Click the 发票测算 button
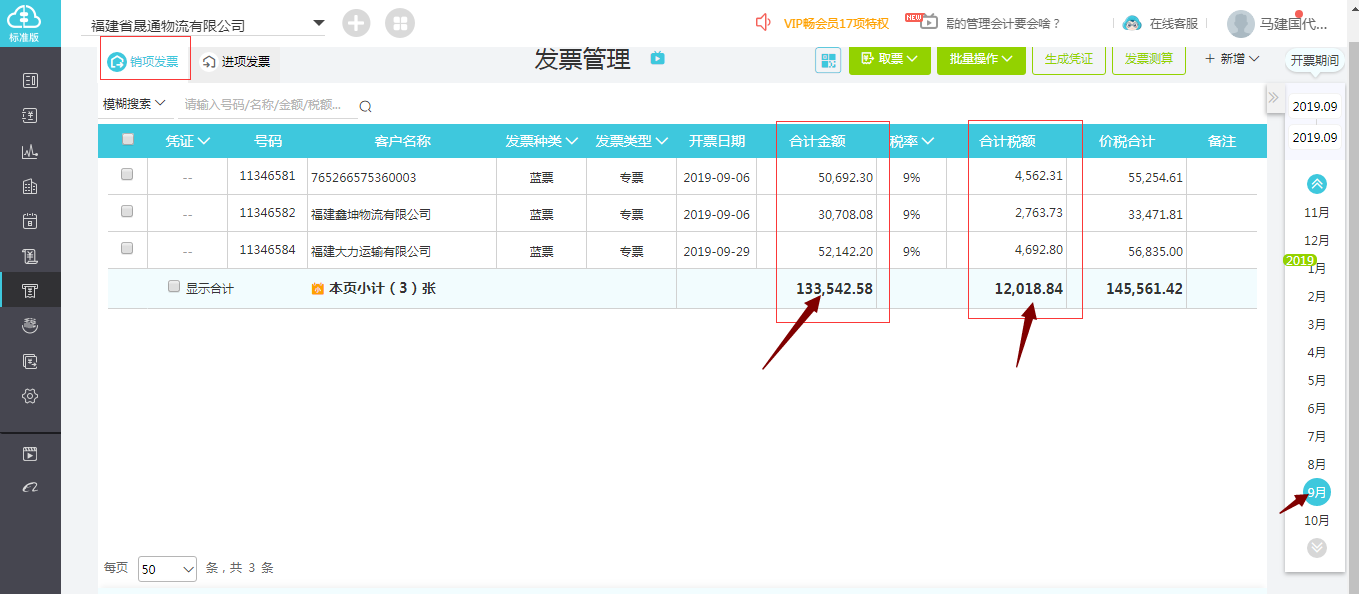 tap(1148, 60)
